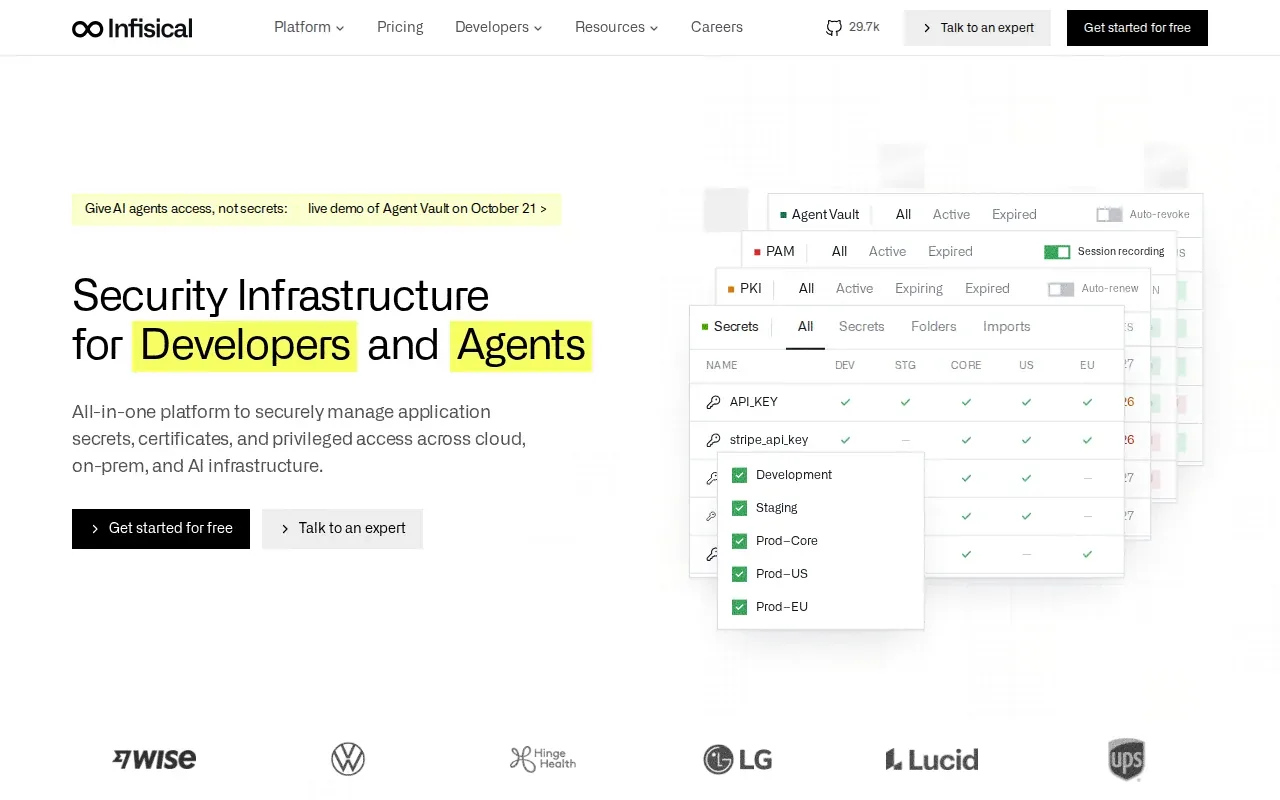Click the Lucid logo
The image size is (1280, 800).
932,760
